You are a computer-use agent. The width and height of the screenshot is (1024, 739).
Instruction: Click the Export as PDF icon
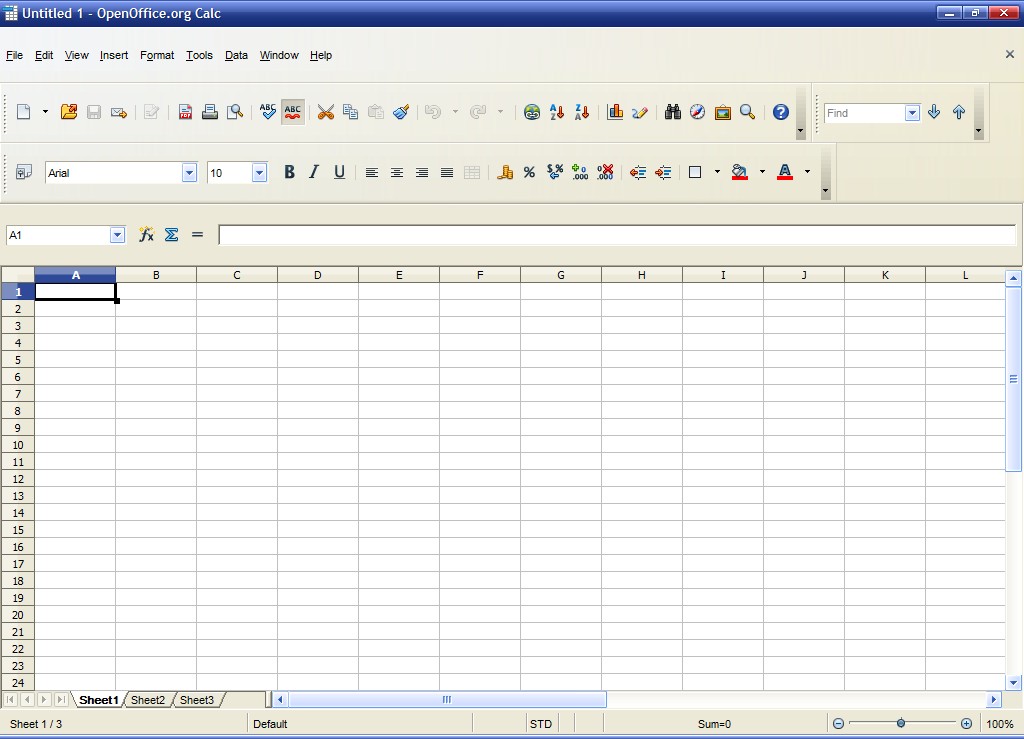(x=185, y=112)
